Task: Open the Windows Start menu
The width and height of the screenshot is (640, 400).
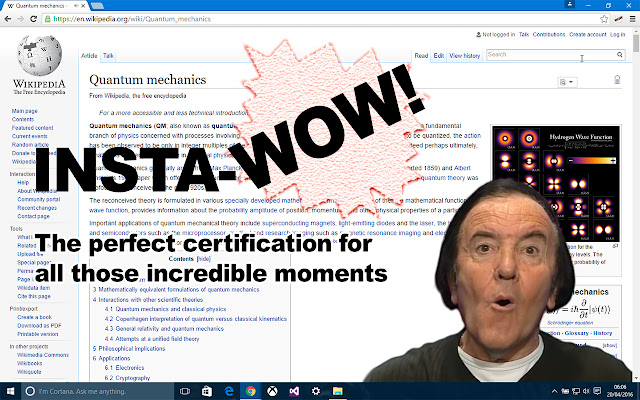Action: click(10, 391)
